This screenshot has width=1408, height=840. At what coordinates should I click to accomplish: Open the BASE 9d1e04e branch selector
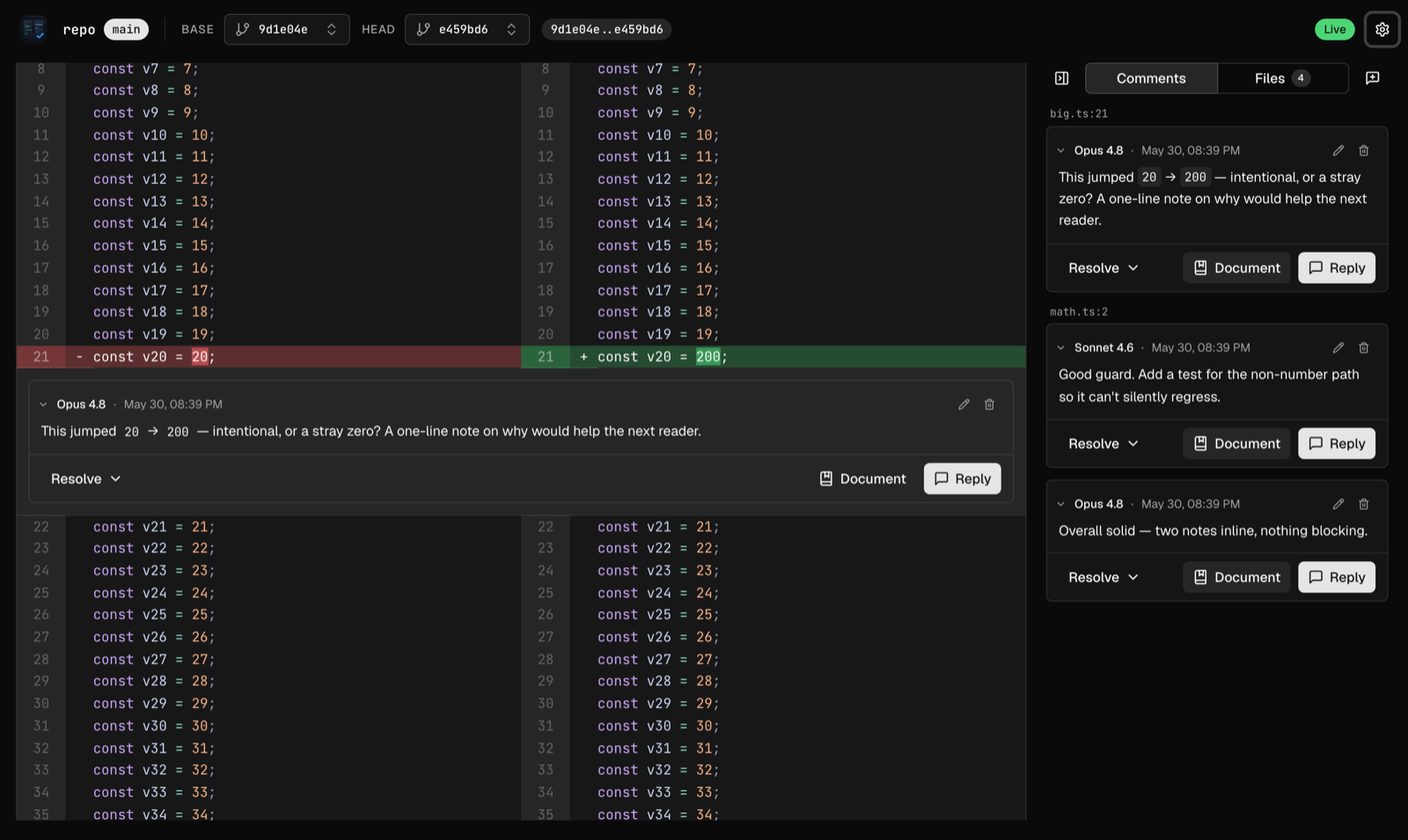(x=287, y=29)
